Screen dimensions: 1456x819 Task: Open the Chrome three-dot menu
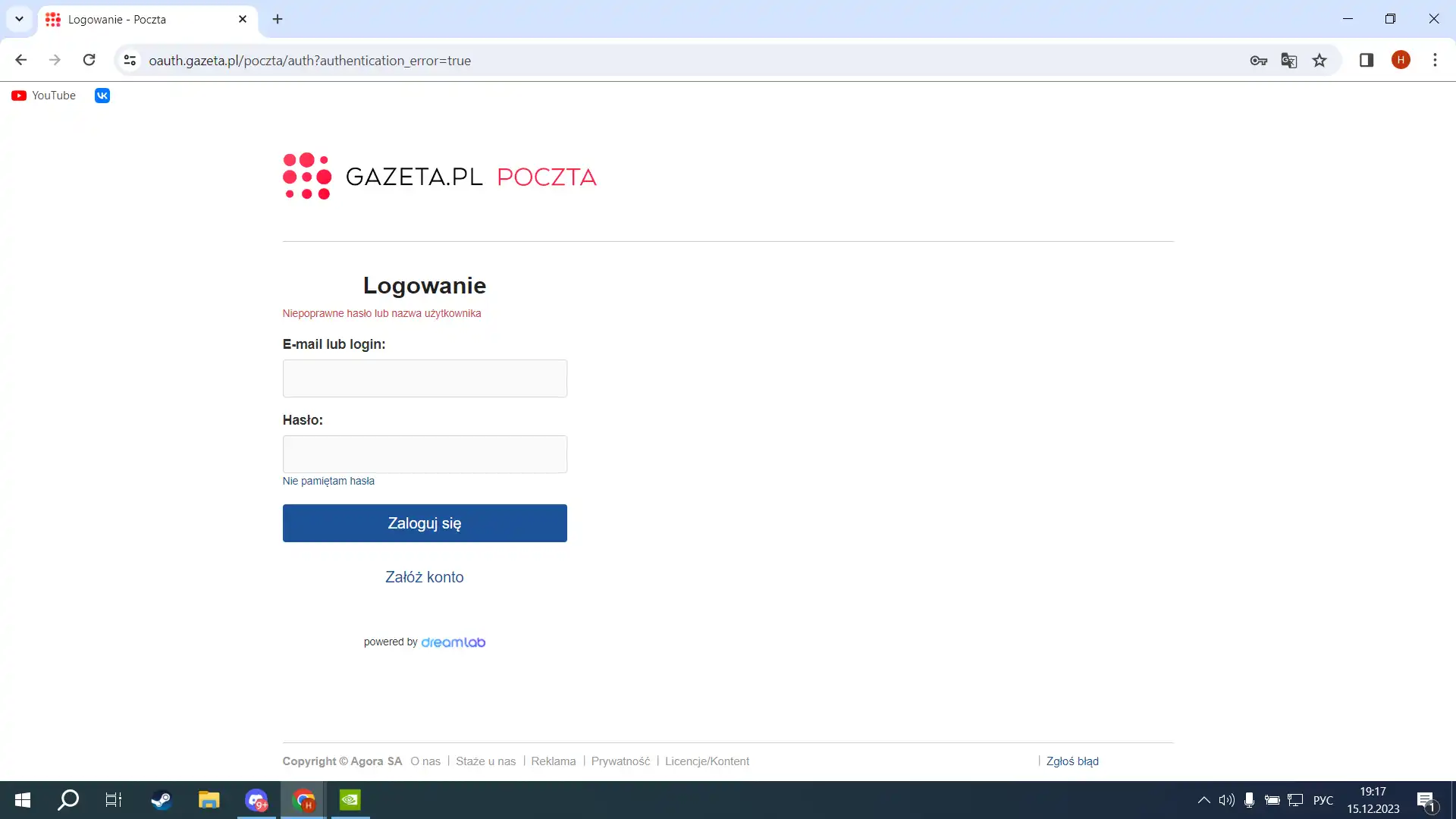[1435, 60]
